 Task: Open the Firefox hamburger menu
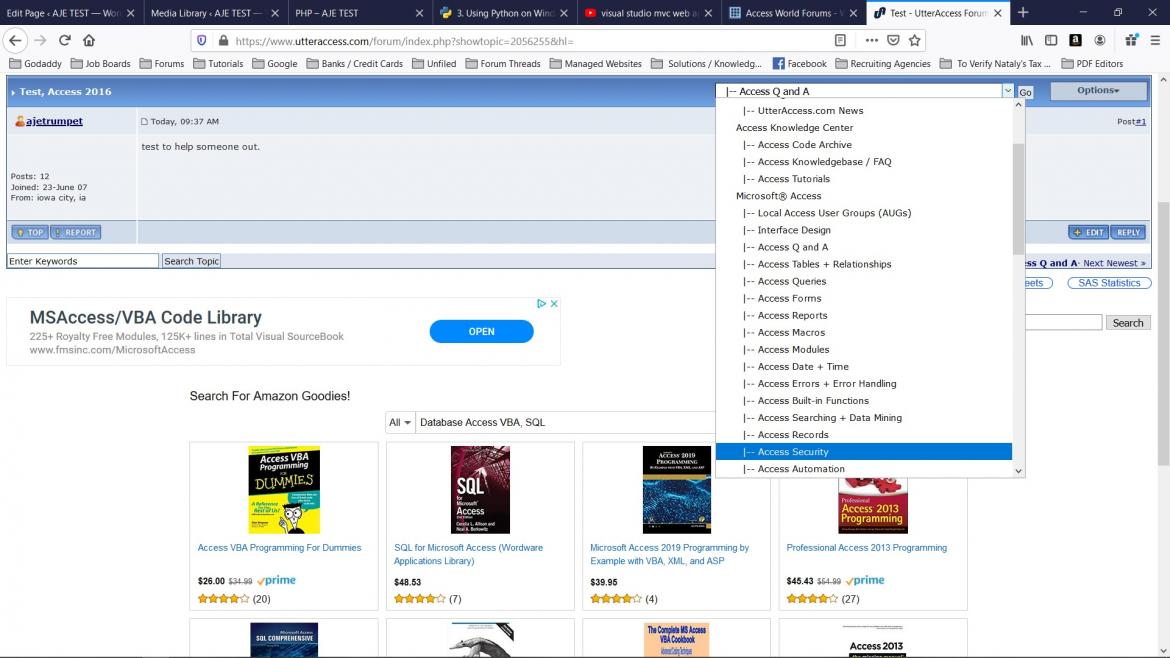pyautogui.click(x=1155, y=40)
